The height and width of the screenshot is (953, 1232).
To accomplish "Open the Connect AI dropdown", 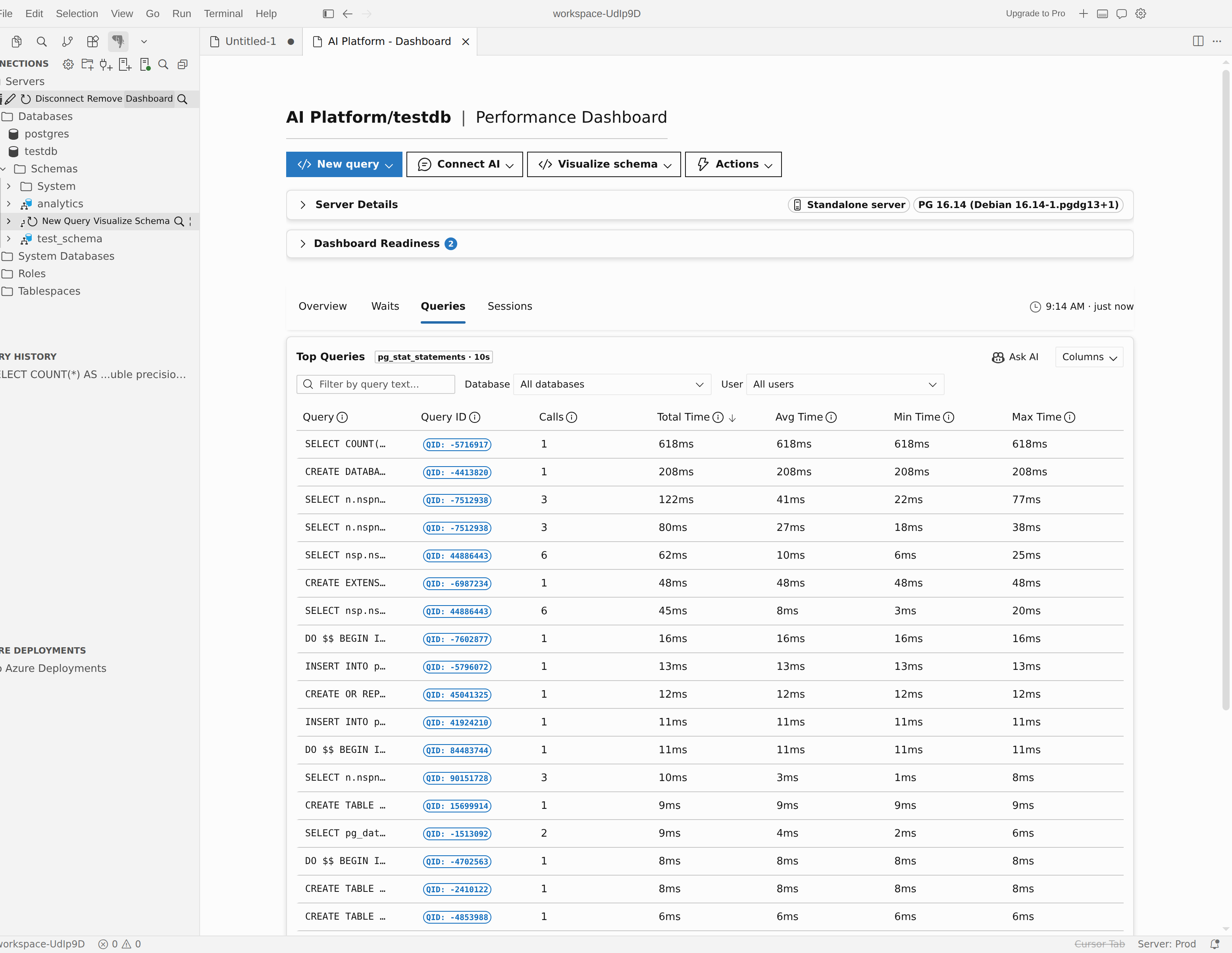I will pyautogui.click(x=465, y=164).
